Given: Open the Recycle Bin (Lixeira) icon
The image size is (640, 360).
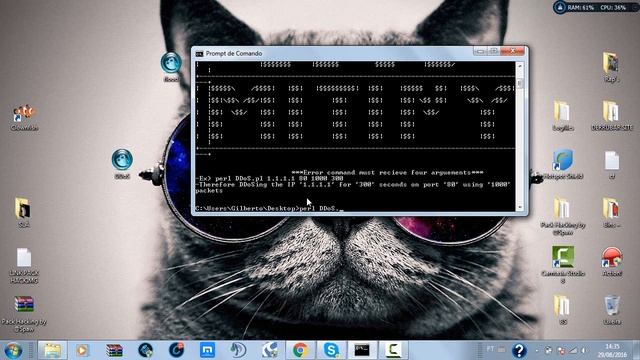Looking at the screenshot, I should coord(612,310).
